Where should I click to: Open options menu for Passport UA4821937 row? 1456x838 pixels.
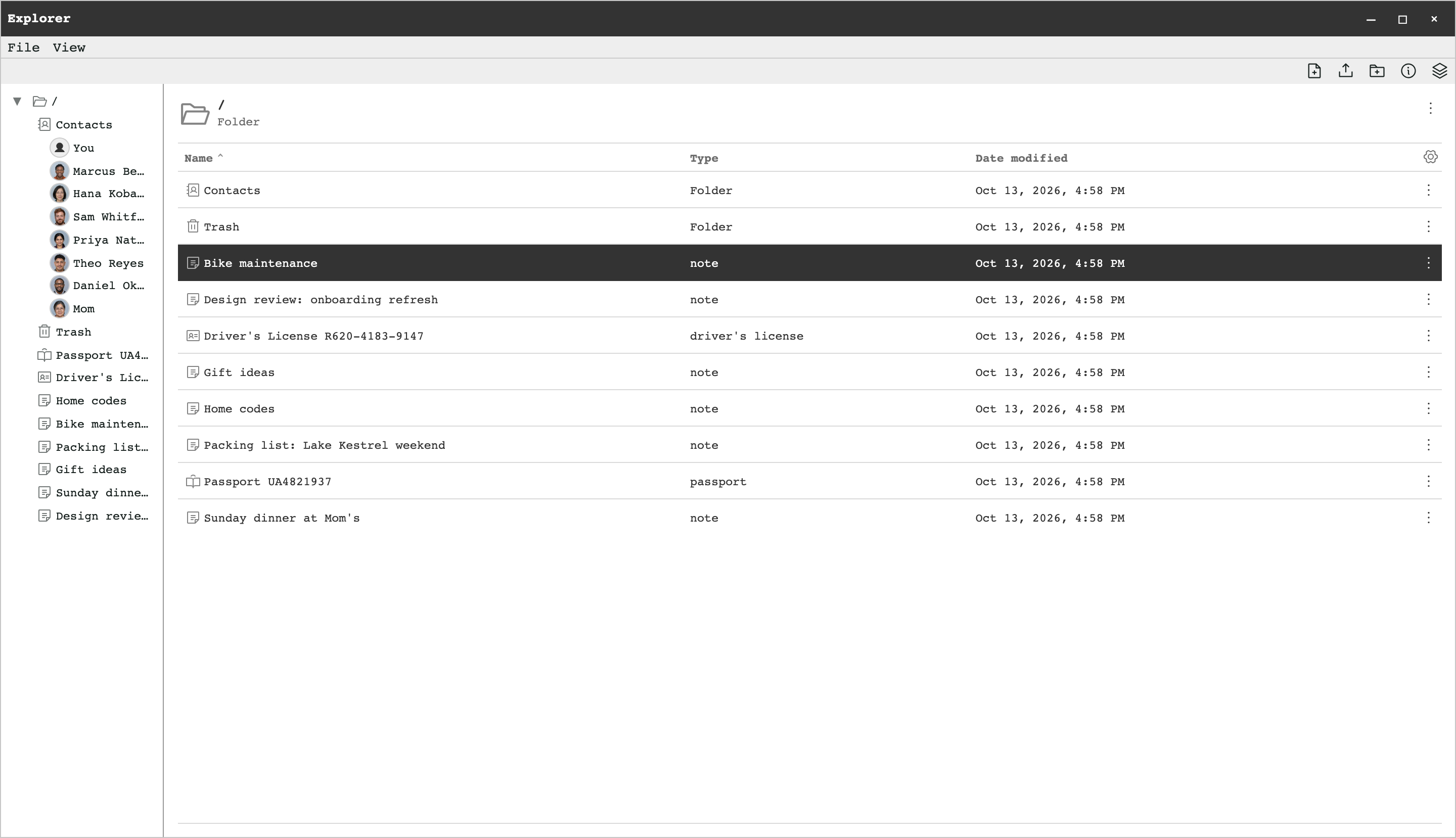pyautogui.click(x=1428, y=481)
